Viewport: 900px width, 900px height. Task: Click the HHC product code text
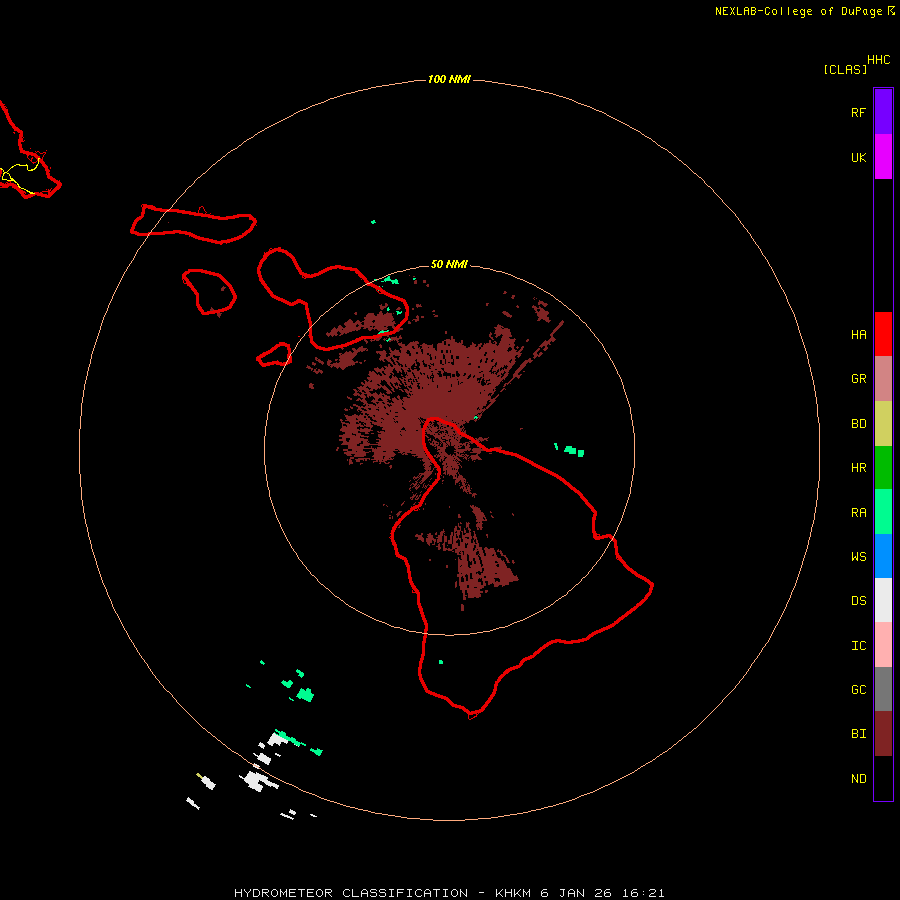point(878,60)
